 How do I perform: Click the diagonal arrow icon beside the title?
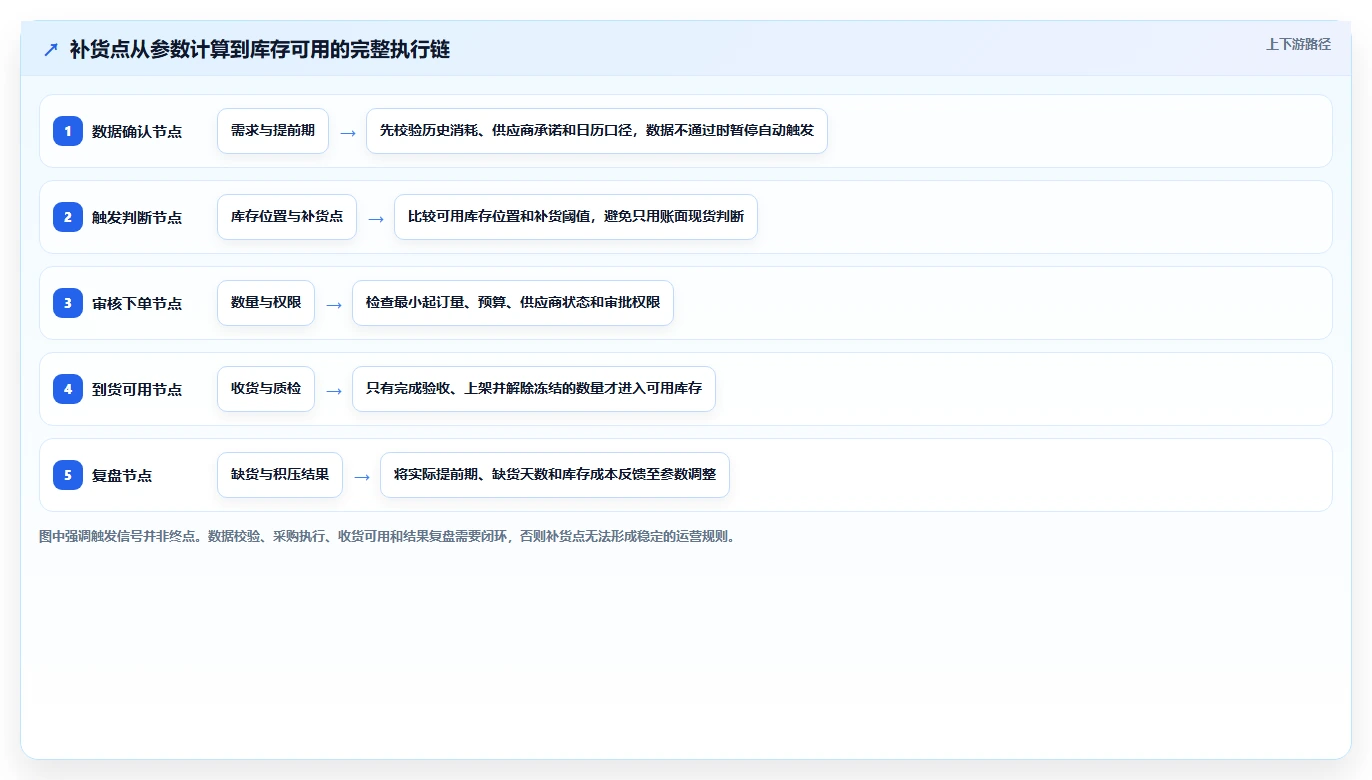coord(51,49)
